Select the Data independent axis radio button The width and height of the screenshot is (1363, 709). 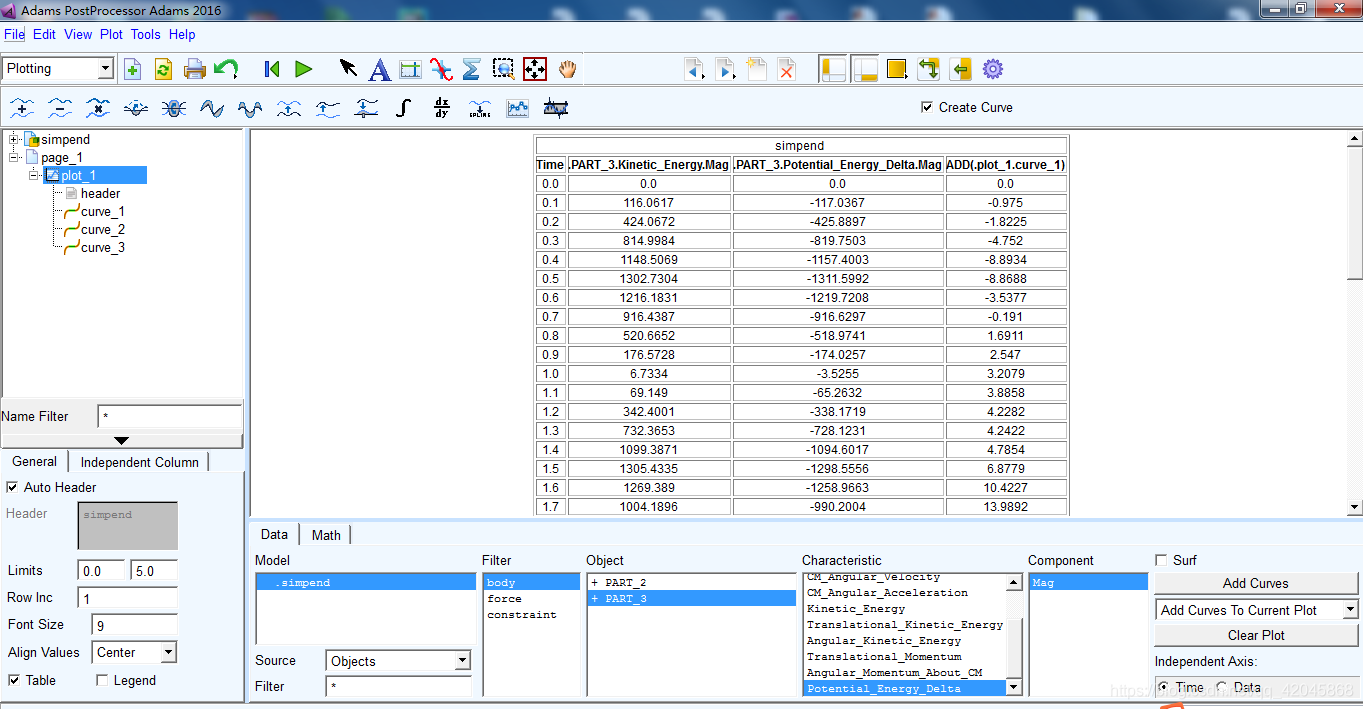(x=1222, y=687)
